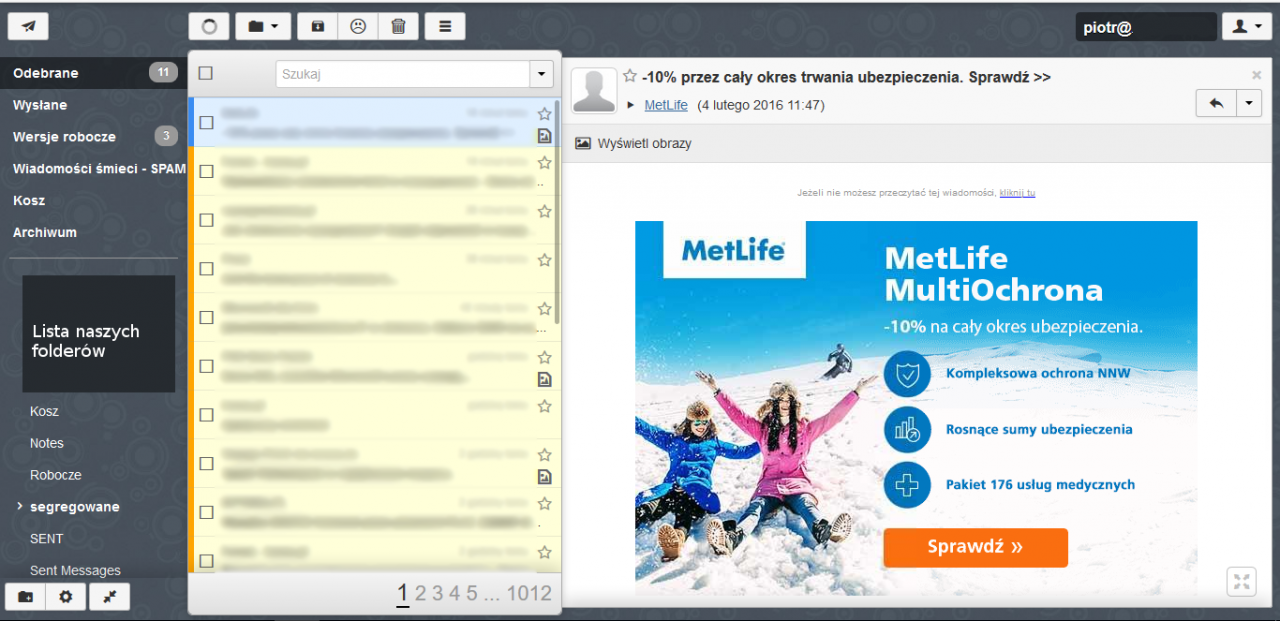Screen dimensions: 1280x621
Task: Click Wyświetl obrazy to show images
Action: (x=633, y=144)
